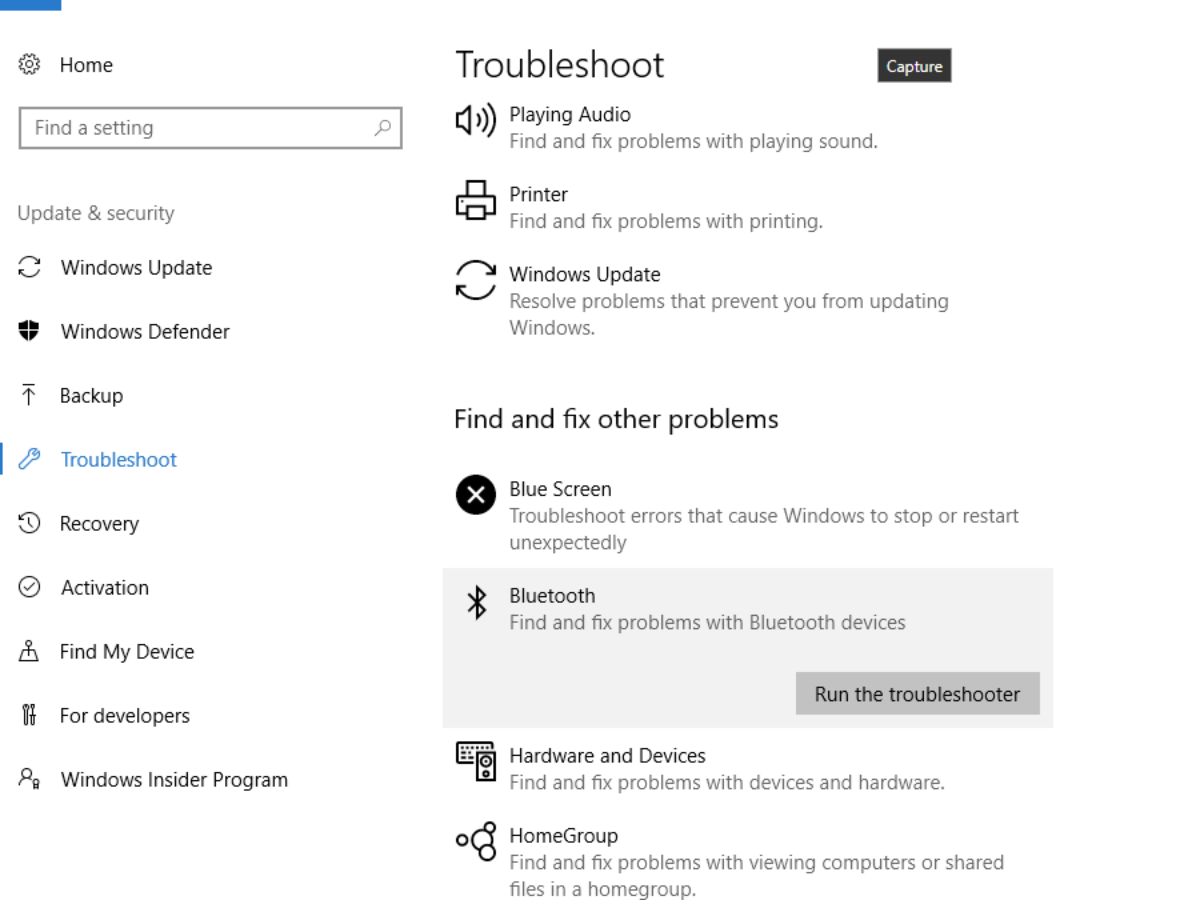Click the Blue Screen error icon
This screenshot has width=1200, height=900.
(475, 495)
